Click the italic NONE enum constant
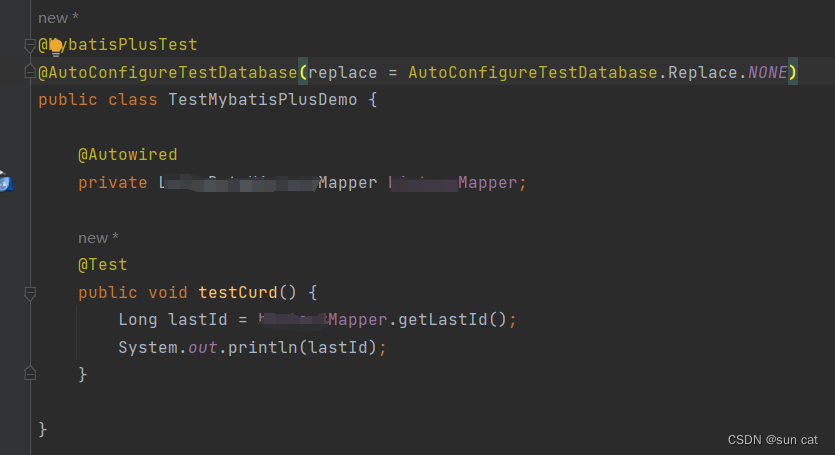The height and width of the screenshot is (455, 835). 766,72
